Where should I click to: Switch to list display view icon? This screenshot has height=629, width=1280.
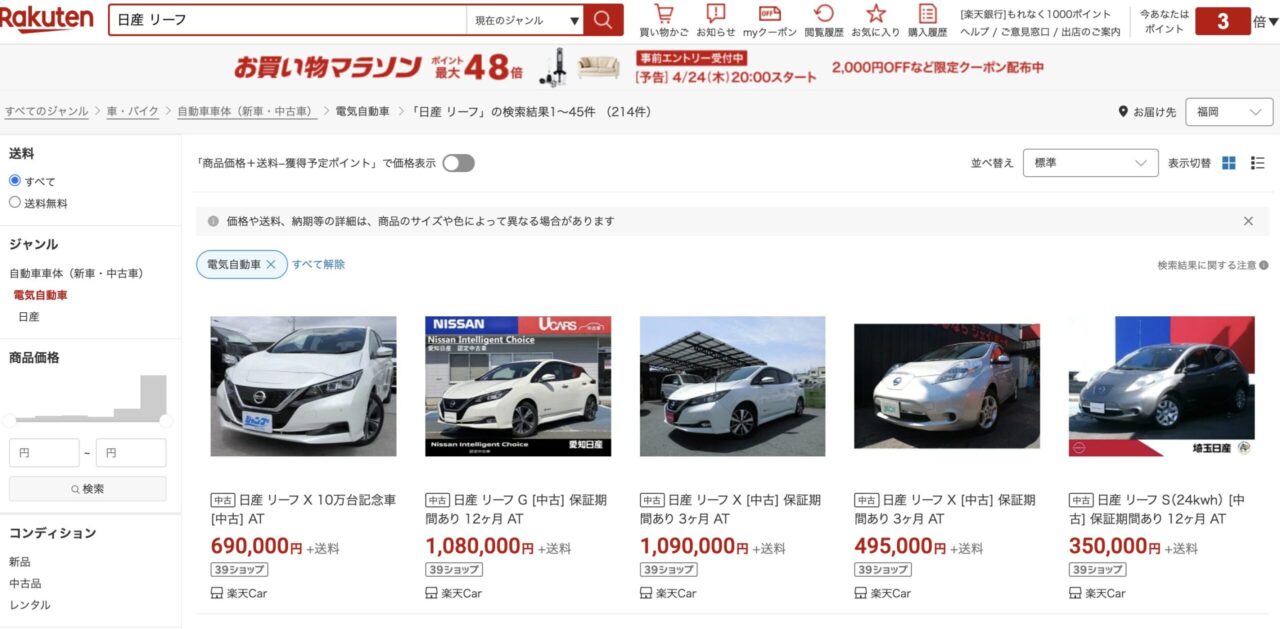1258,163
